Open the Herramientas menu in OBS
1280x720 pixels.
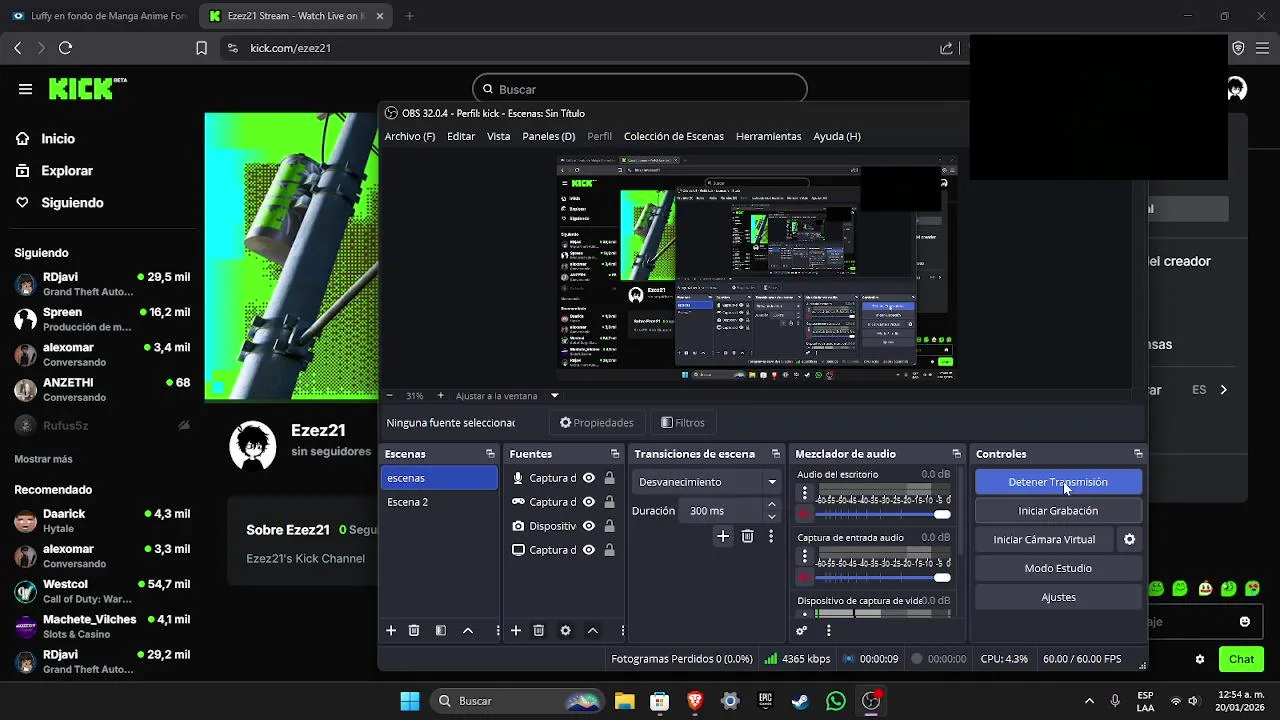click(768, 136)
